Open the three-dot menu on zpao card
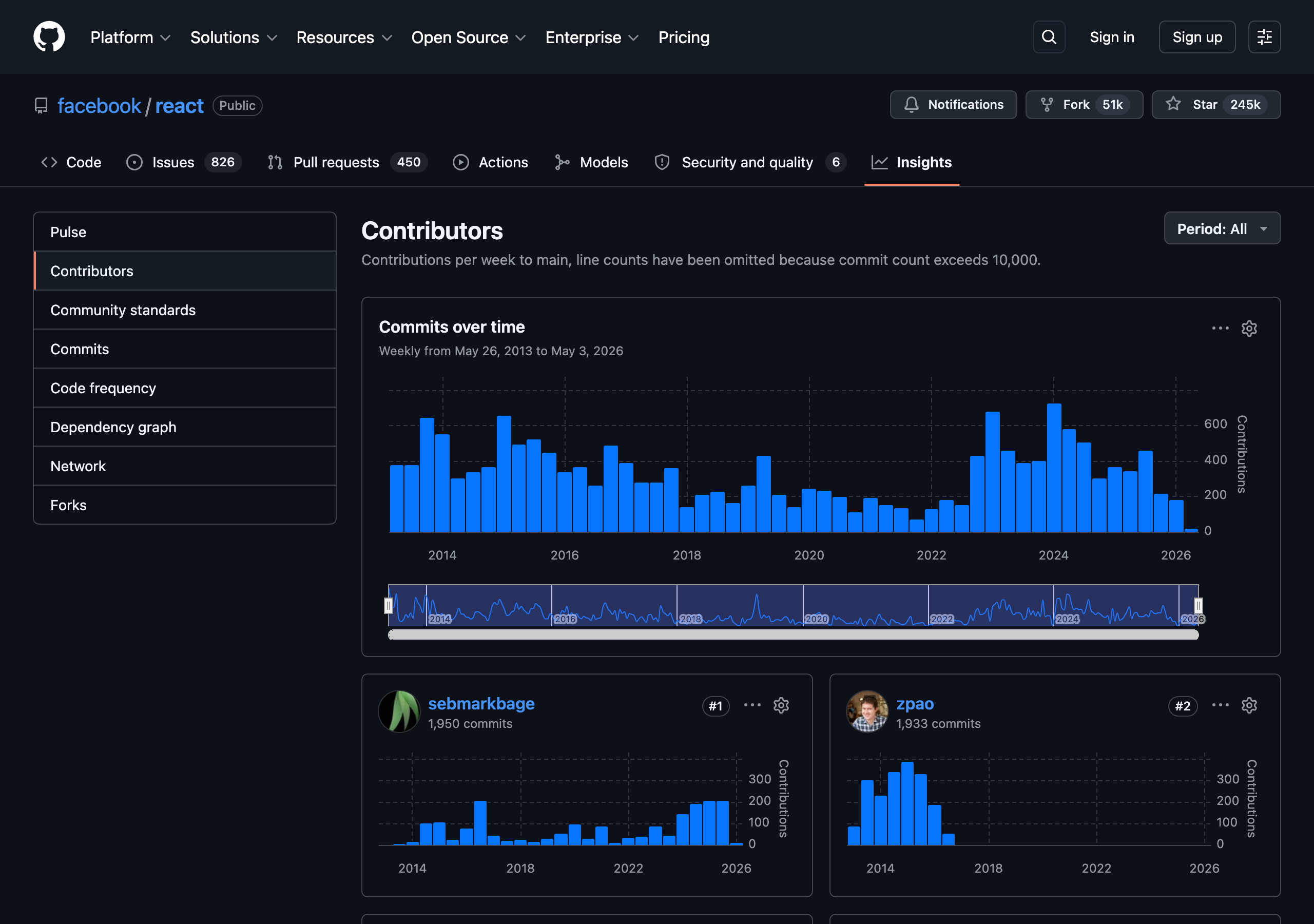 click(1220, 705)
